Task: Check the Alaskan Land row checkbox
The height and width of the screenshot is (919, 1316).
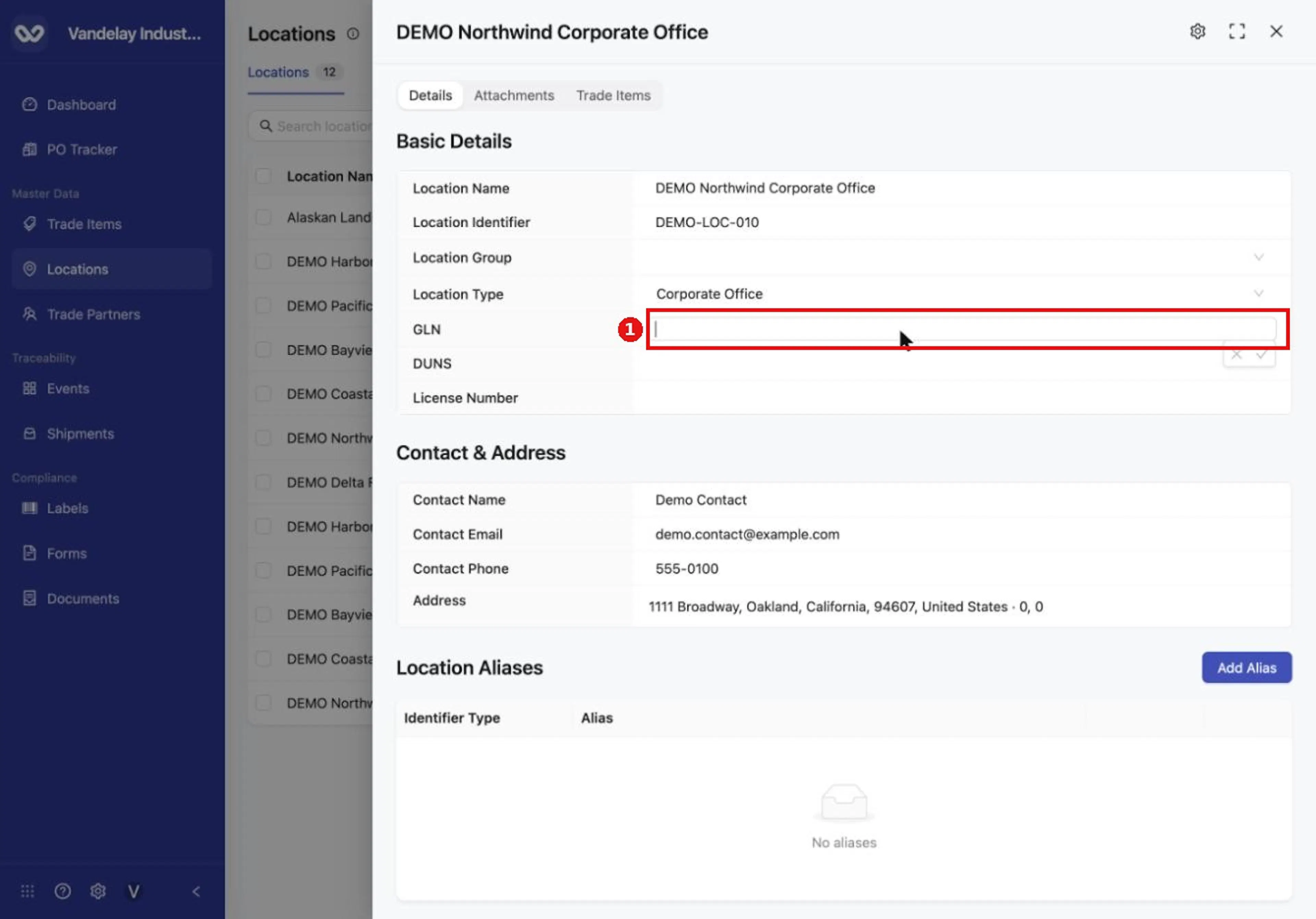Action: pyautogui.click(x=264, y=217)
